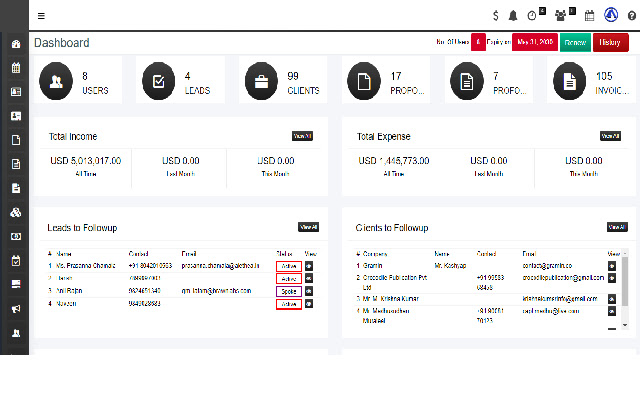Open the dollar sign currency icon
This screenshot has width=640, height=400.
pos(496,16)
